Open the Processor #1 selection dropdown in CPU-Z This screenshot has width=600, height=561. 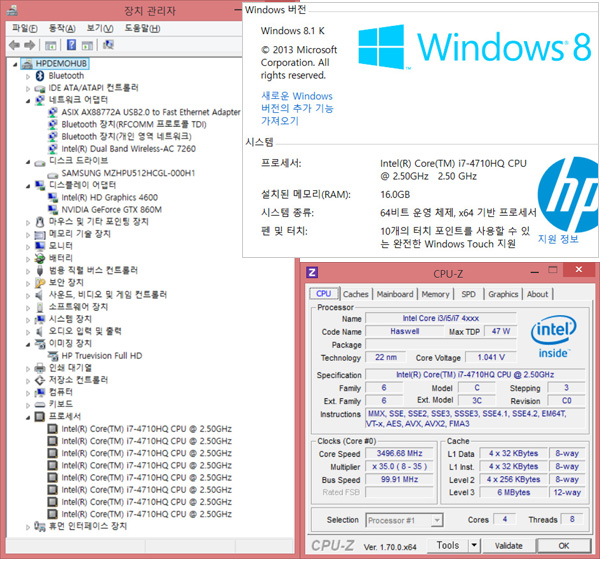point(436,520)
